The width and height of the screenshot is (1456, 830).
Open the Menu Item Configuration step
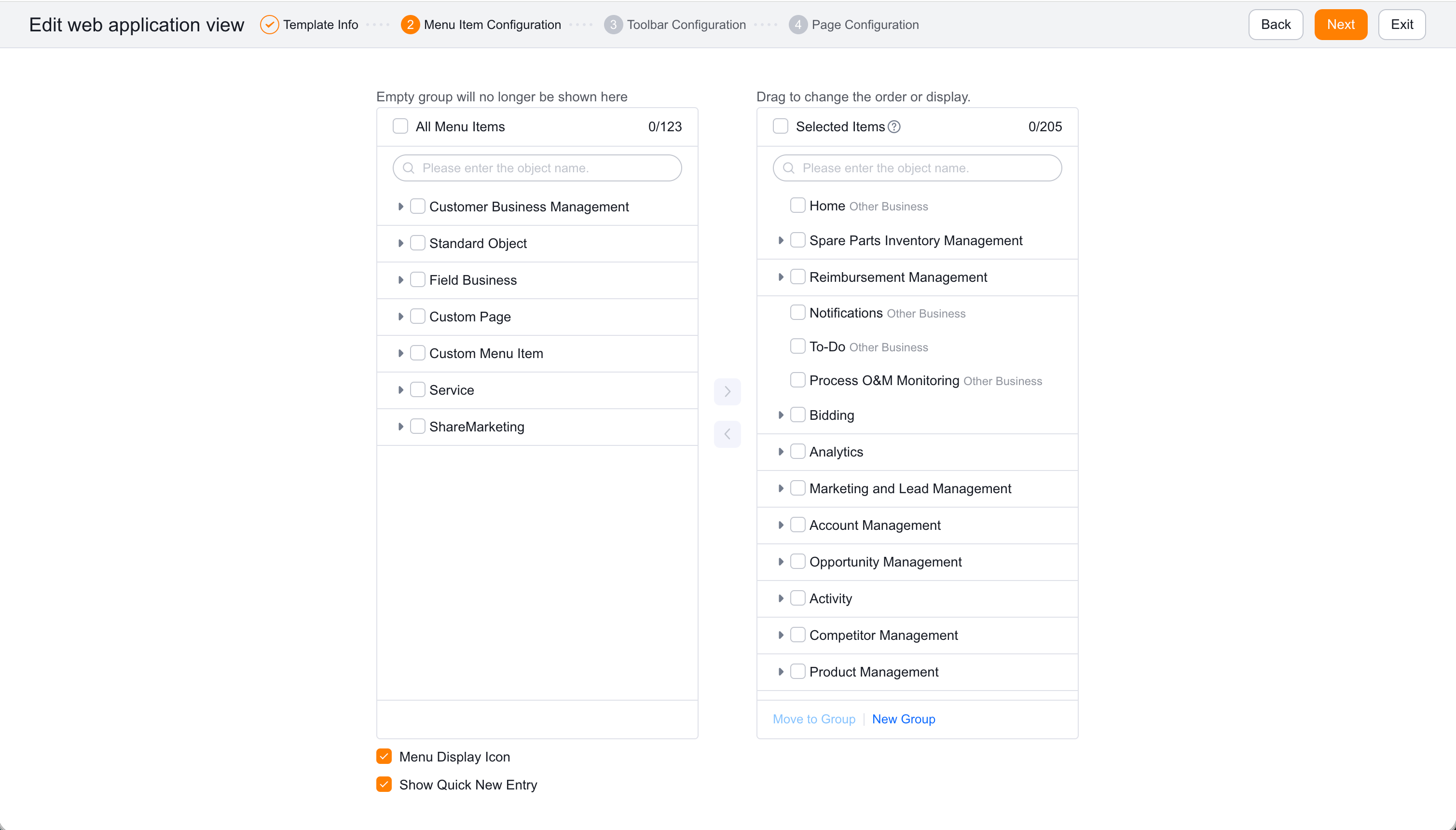click(493, 25)
